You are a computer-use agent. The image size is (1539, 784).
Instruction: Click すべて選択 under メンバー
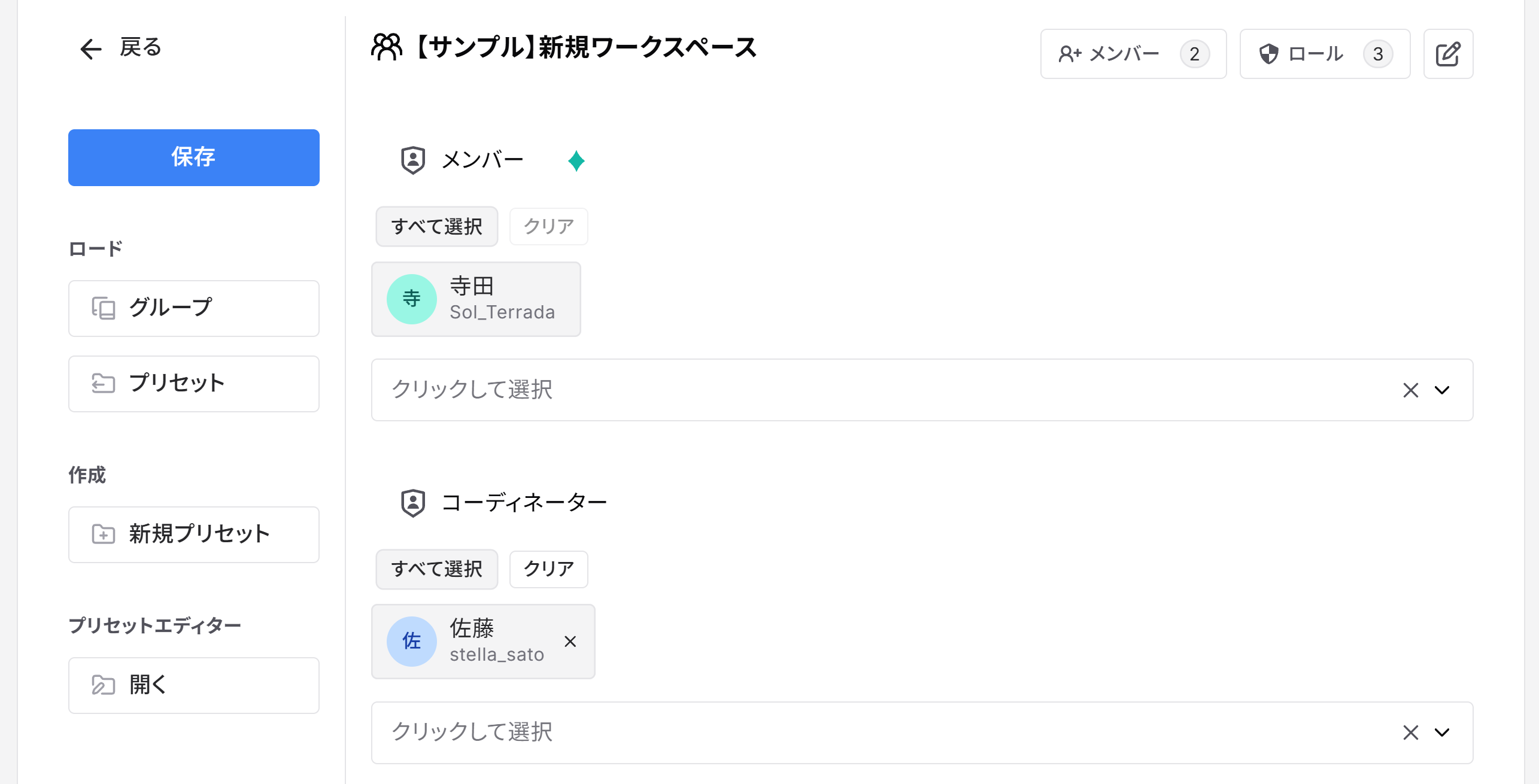(436, 226)
